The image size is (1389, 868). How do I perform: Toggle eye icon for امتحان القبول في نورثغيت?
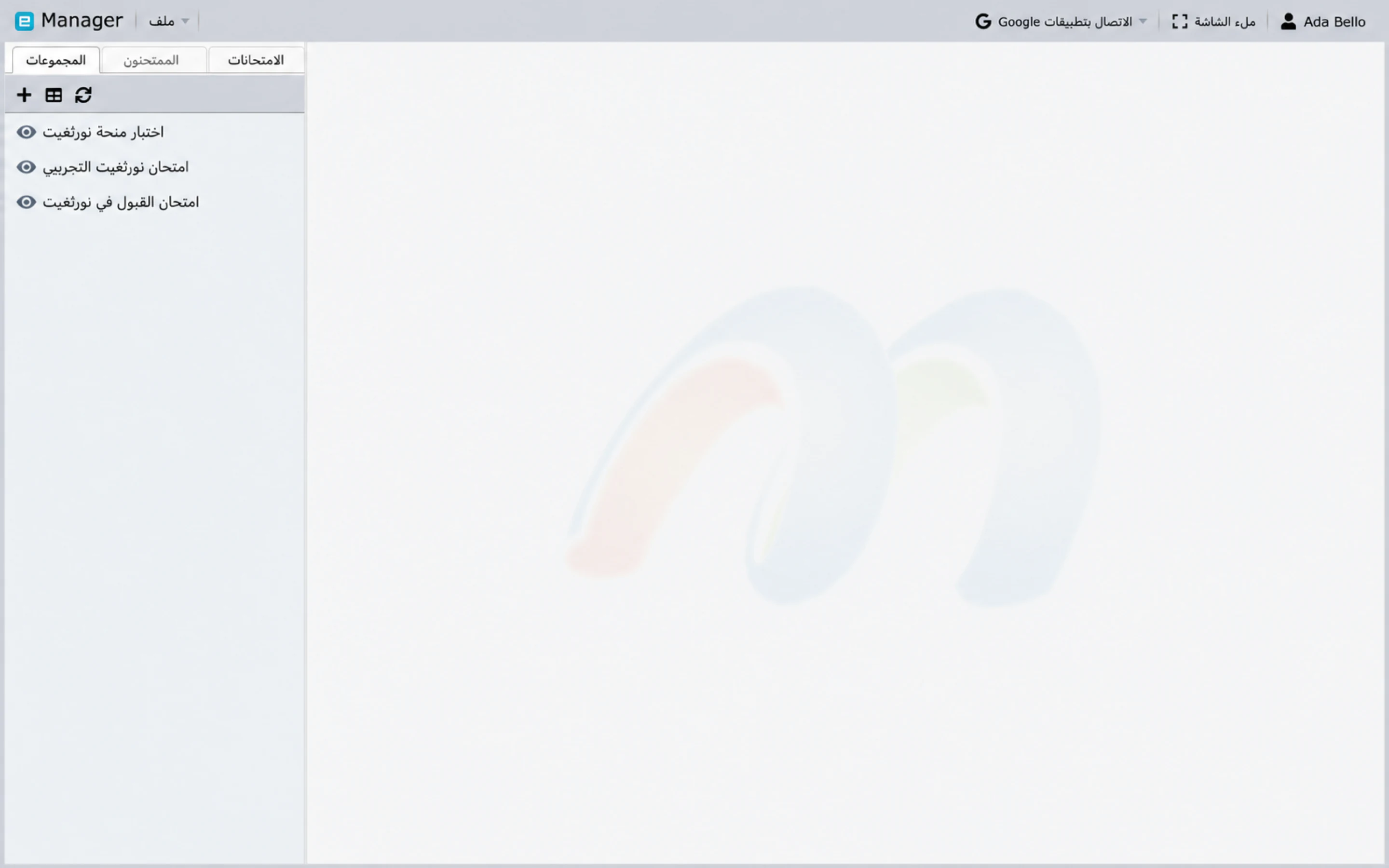point(27,202)
